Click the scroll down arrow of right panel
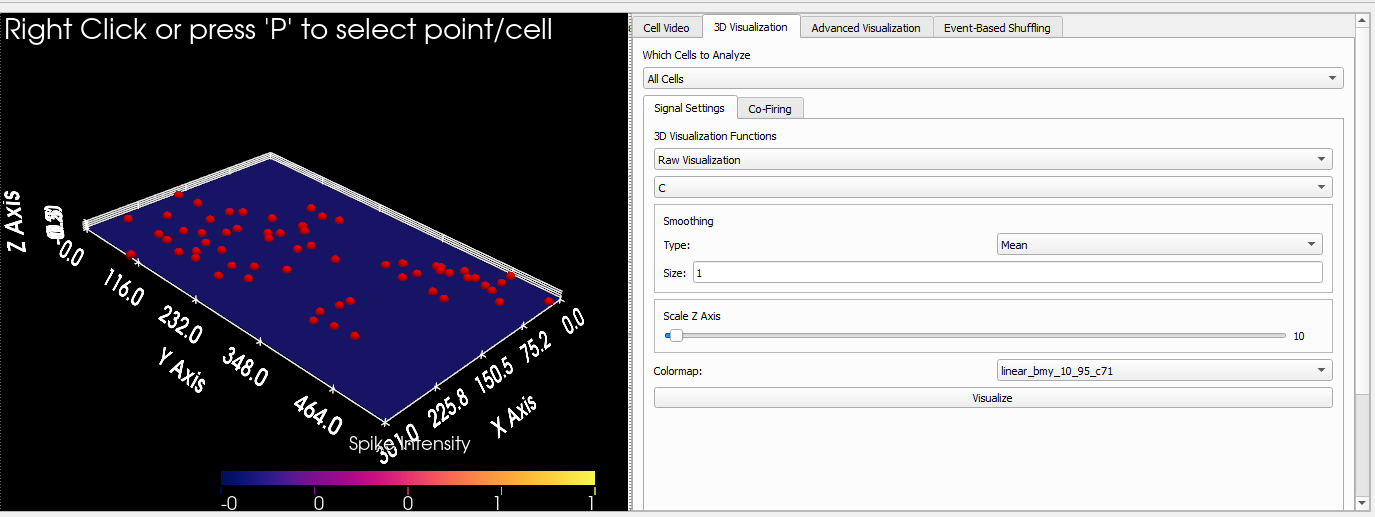The height and width of the screenshot is (517, 1375). click(x=1362, y=502)
